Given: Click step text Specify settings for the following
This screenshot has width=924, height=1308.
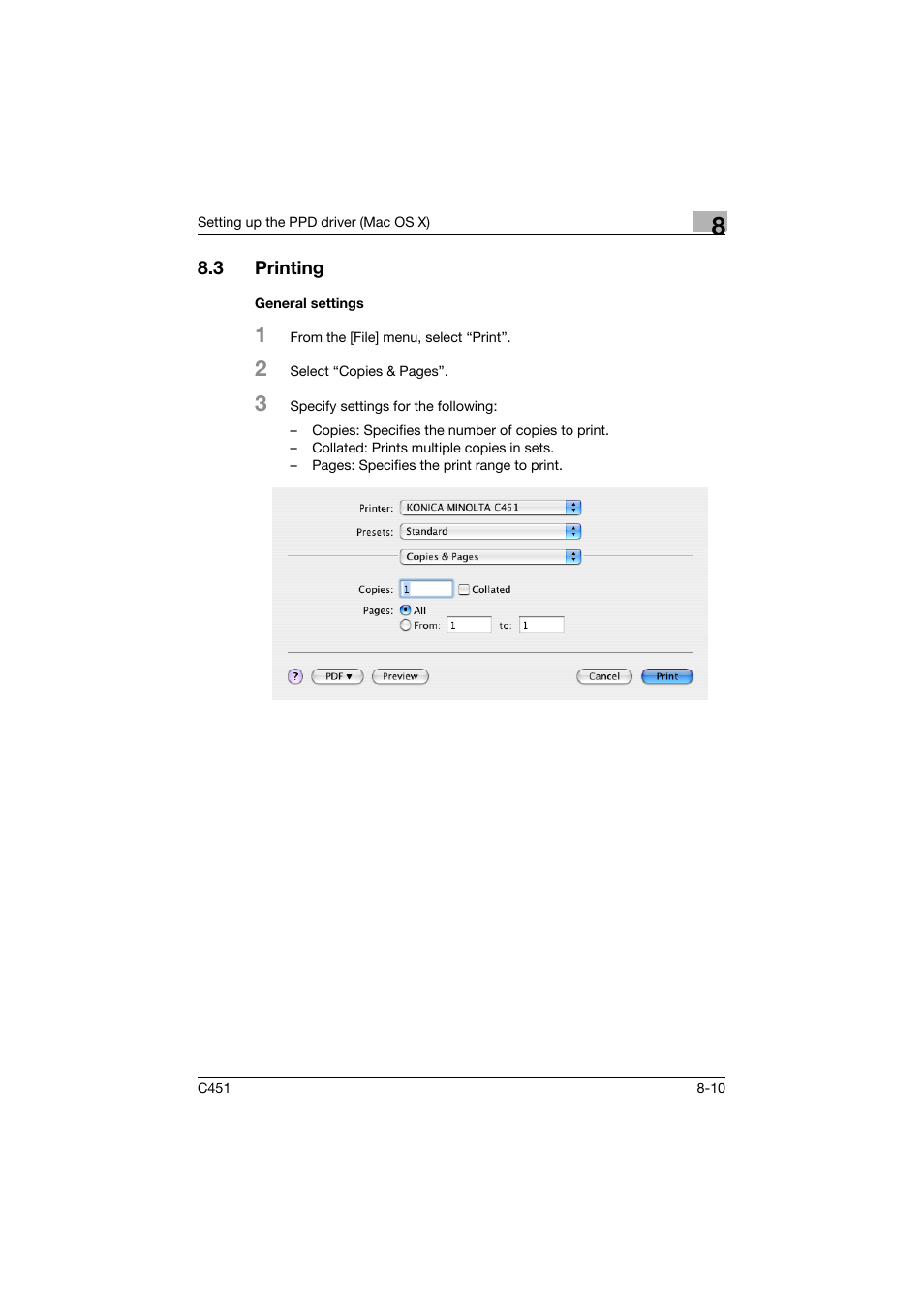Looking at the screenshot, I should (393, 406).
